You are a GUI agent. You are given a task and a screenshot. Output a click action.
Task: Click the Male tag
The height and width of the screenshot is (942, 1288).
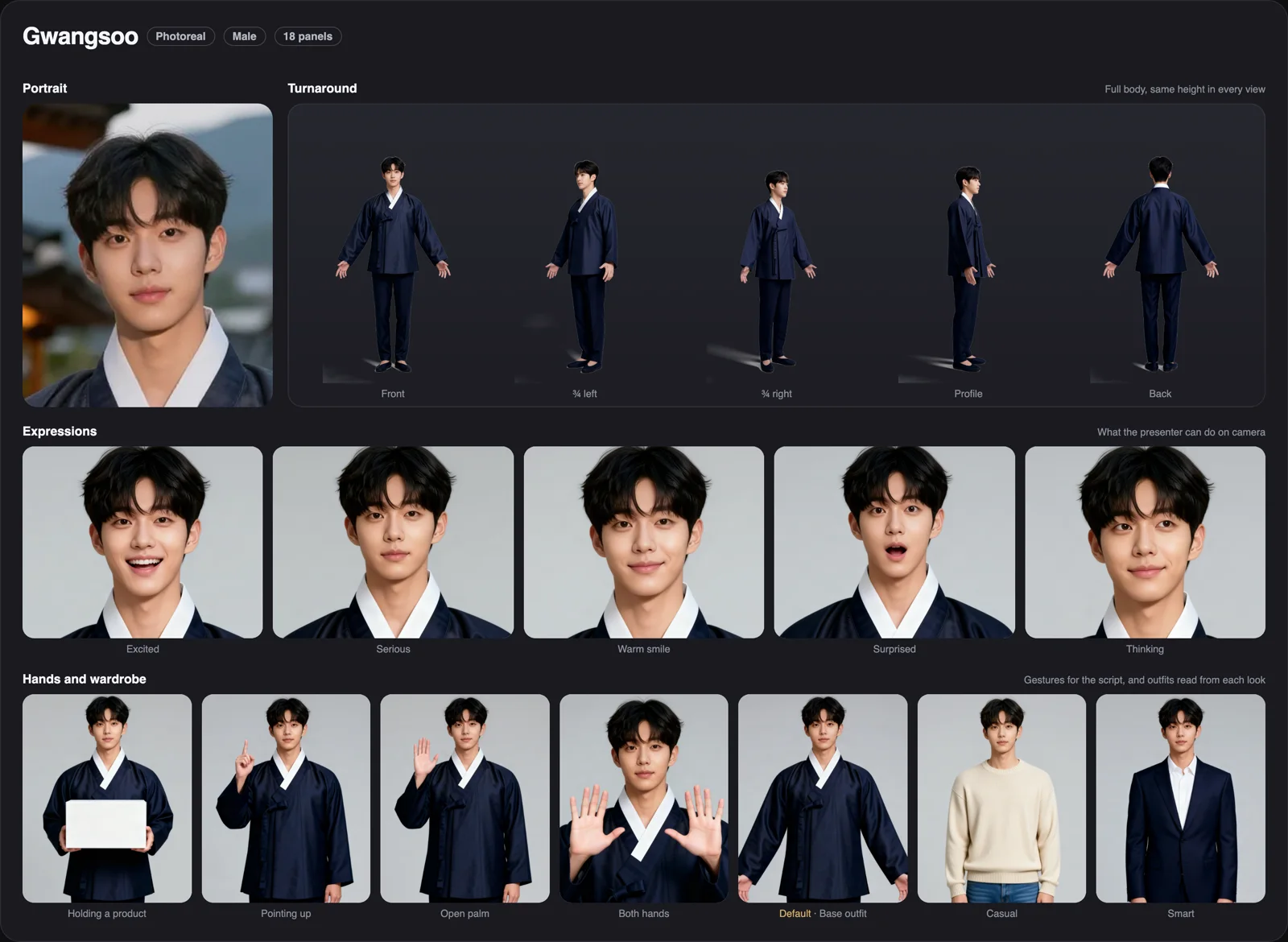(245, 36)
